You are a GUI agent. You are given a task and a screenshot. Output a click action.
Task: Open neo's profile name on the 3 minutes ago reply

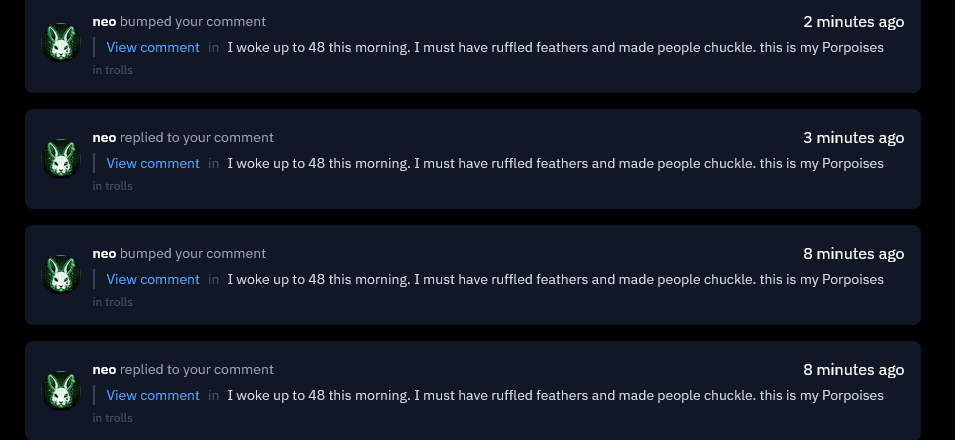(104, 138)
